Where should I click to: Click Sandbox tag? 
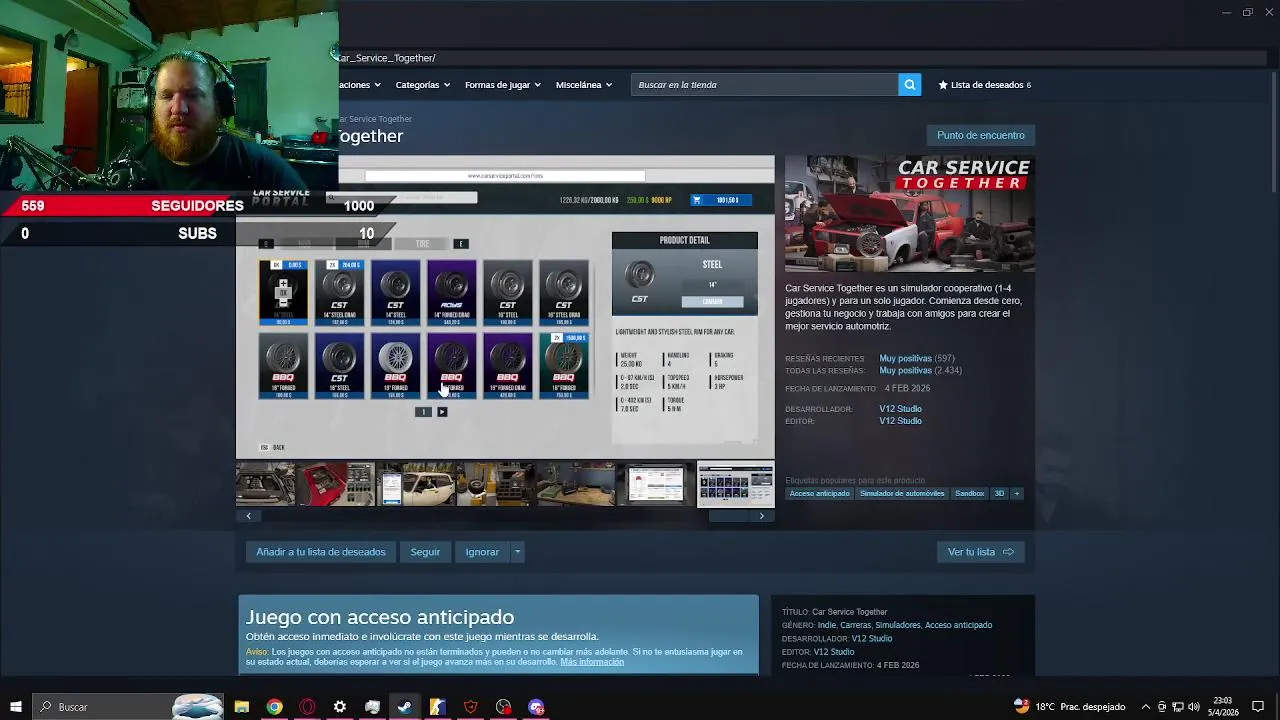coord(969,493)
